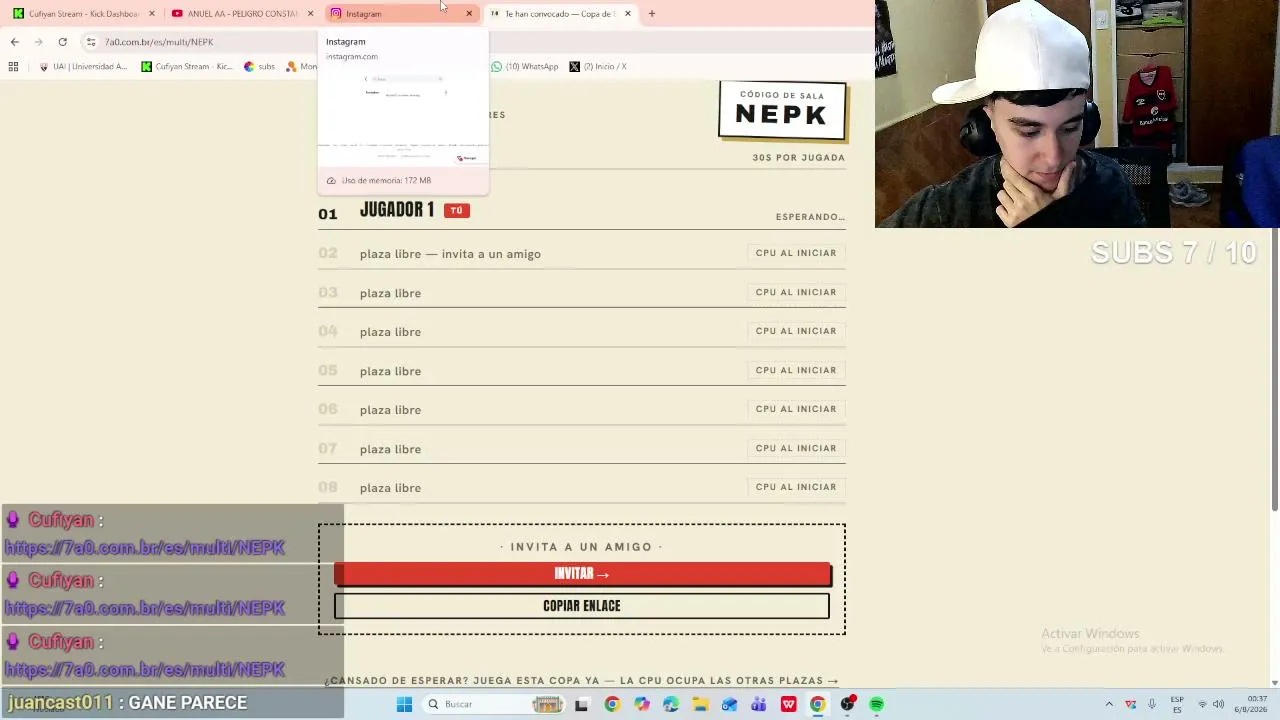Click 'CPU AL INICIAR' on slot 07
The width and height of the screenshot is (1280, 720).
pyautogui.click(x=796, y=448)
